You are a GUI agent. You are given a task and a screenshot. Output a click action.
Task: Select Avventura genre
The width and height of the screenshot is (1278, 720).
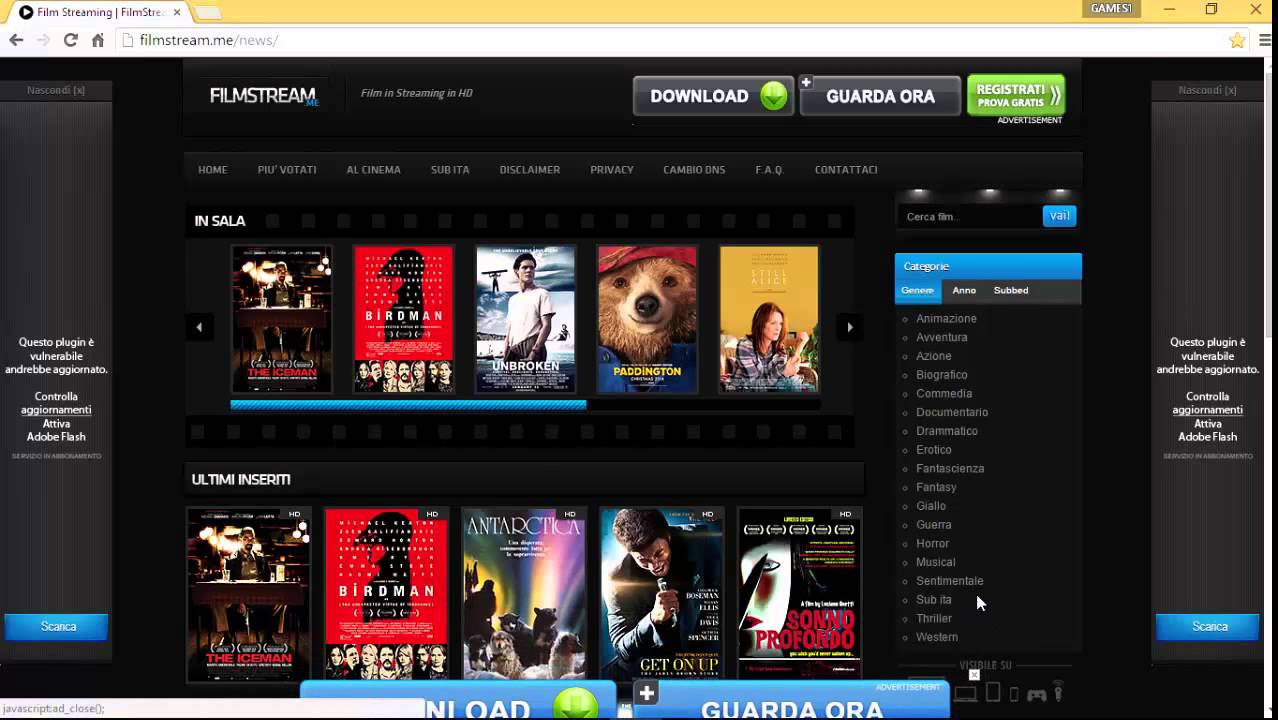942,338
